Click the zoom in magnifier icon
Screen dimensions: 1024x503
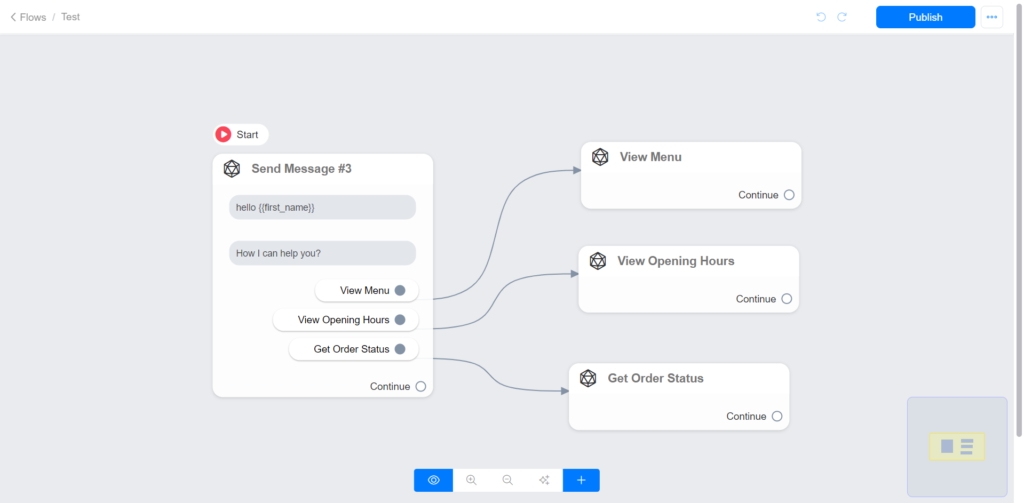[x=471, y=480]
